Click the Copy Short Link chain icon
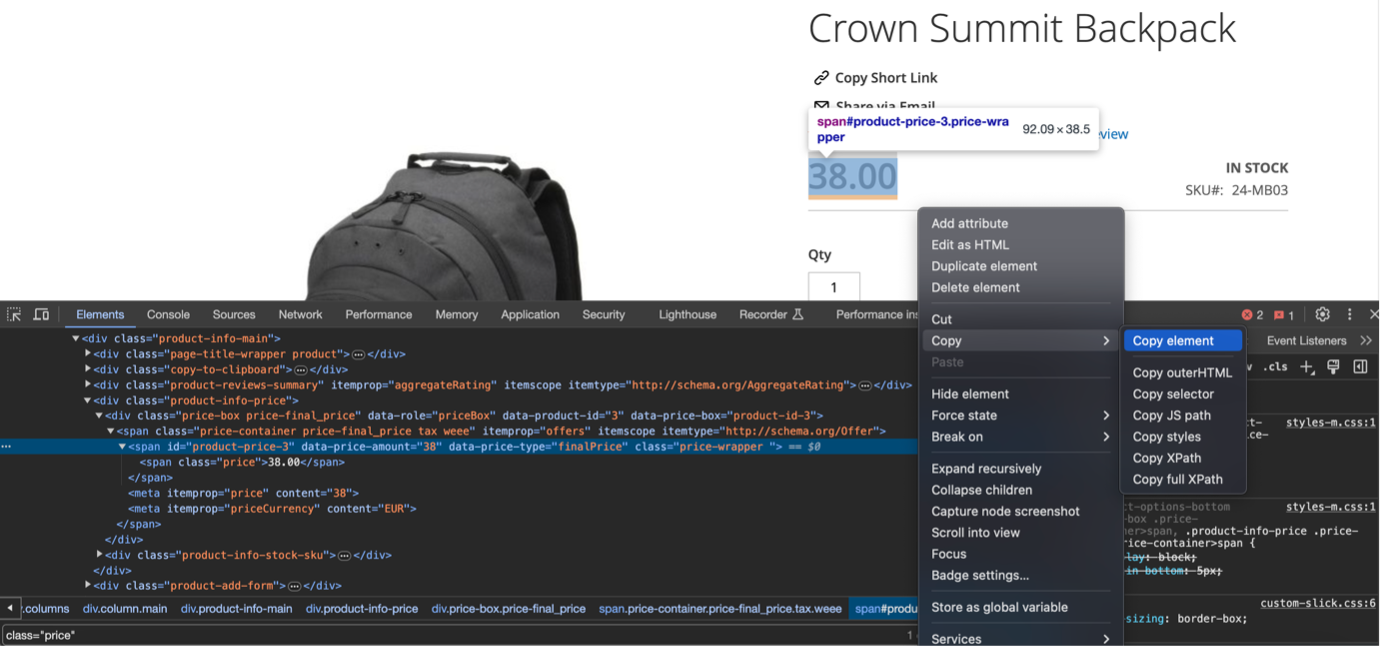 (x=821, y=78)
